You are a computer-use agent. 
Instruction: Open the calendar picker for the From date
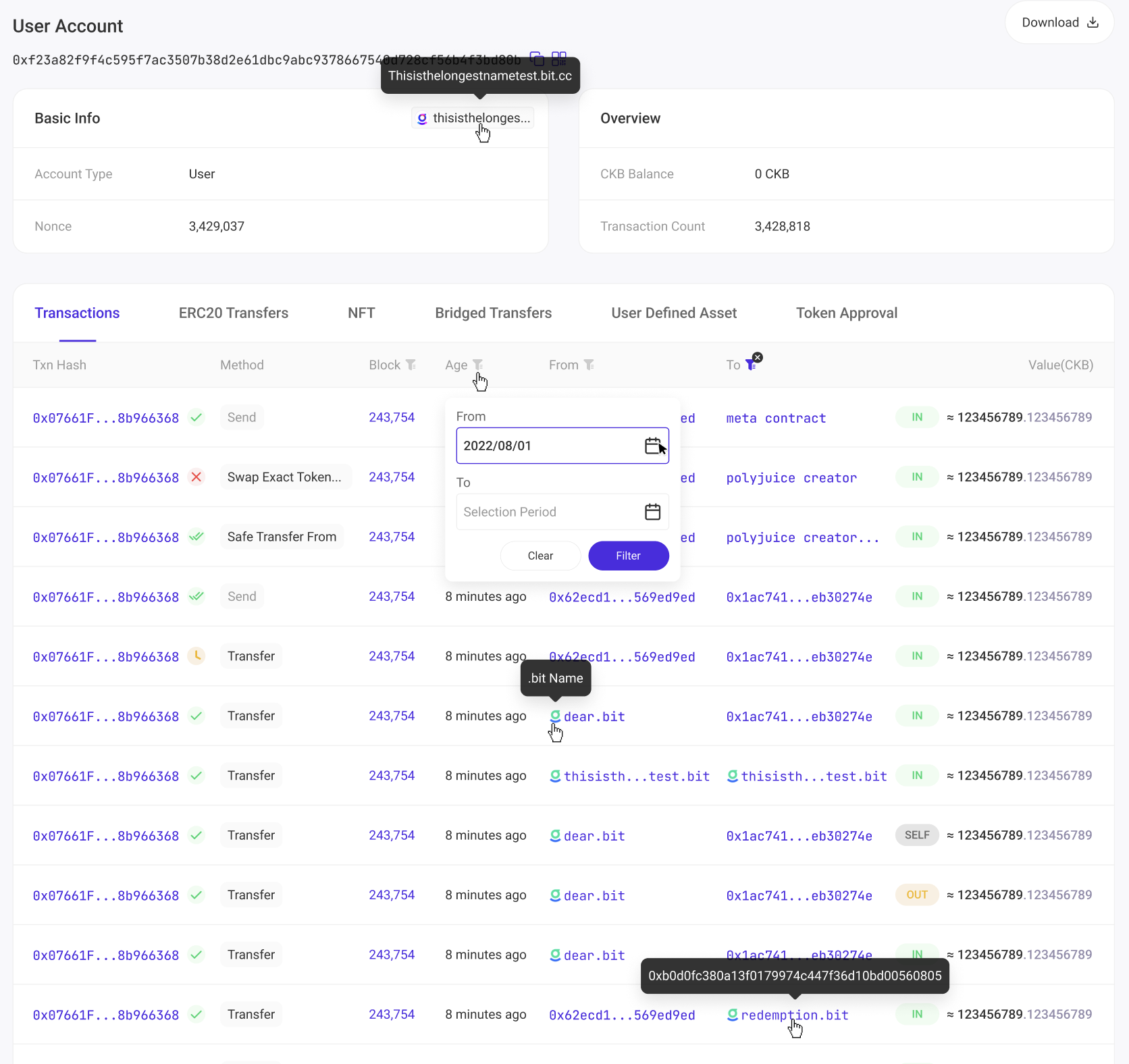(x=652, y=446)
